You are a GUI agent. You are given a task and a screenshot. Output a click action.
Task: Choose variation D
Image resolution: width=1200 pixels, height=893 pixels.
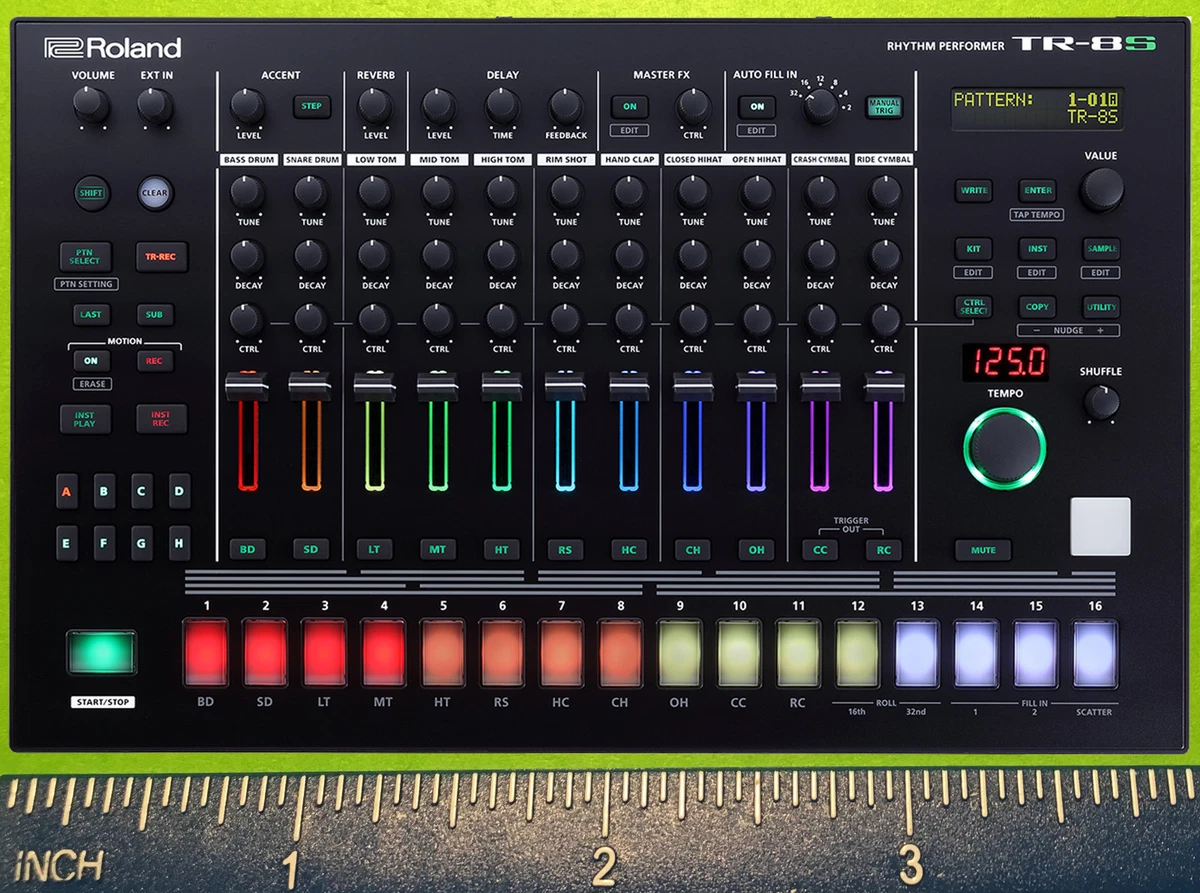pyautogui.click(x=179, y=491)
